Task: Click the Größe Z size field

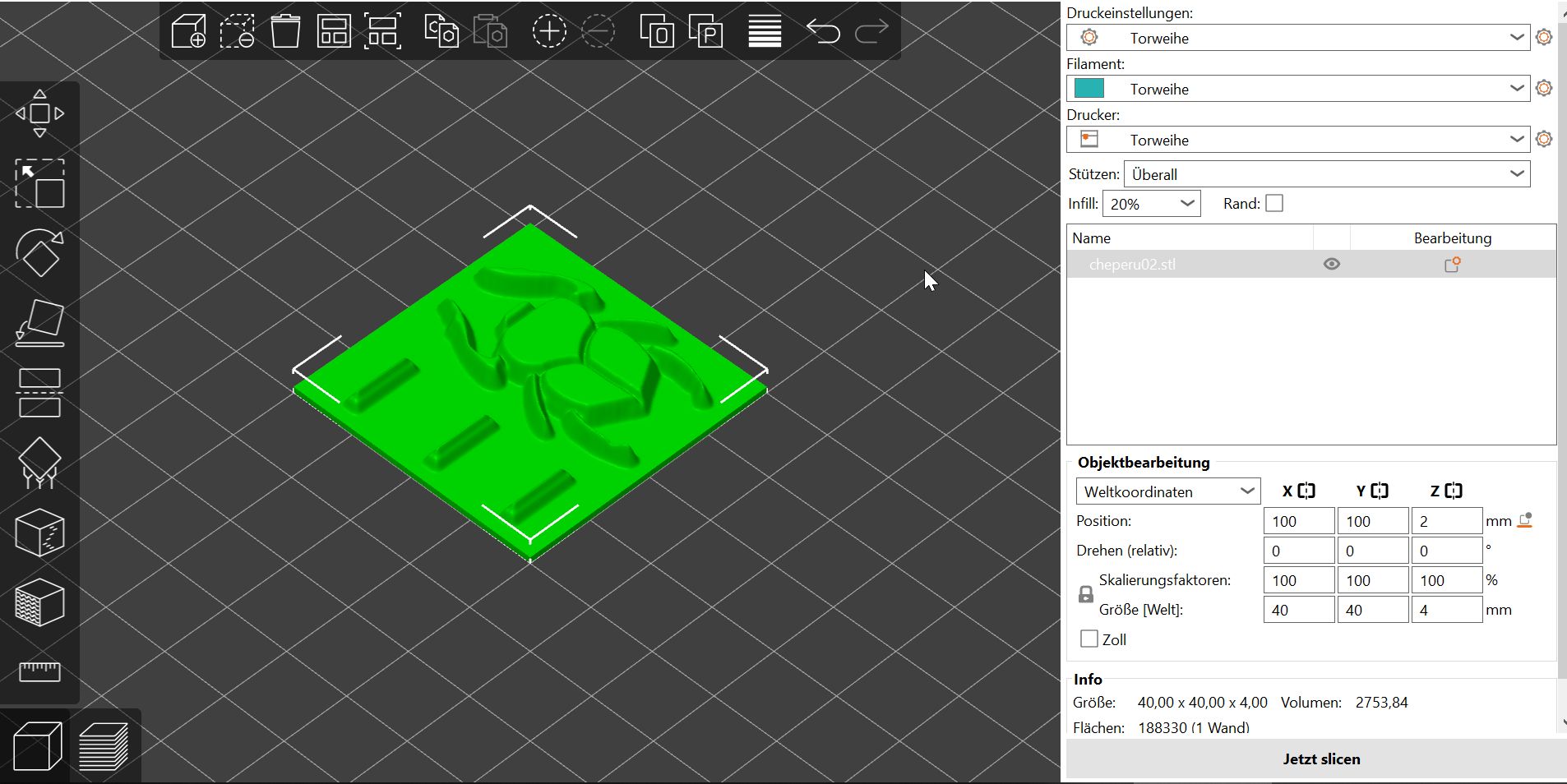Action: tap(1447, 610)
